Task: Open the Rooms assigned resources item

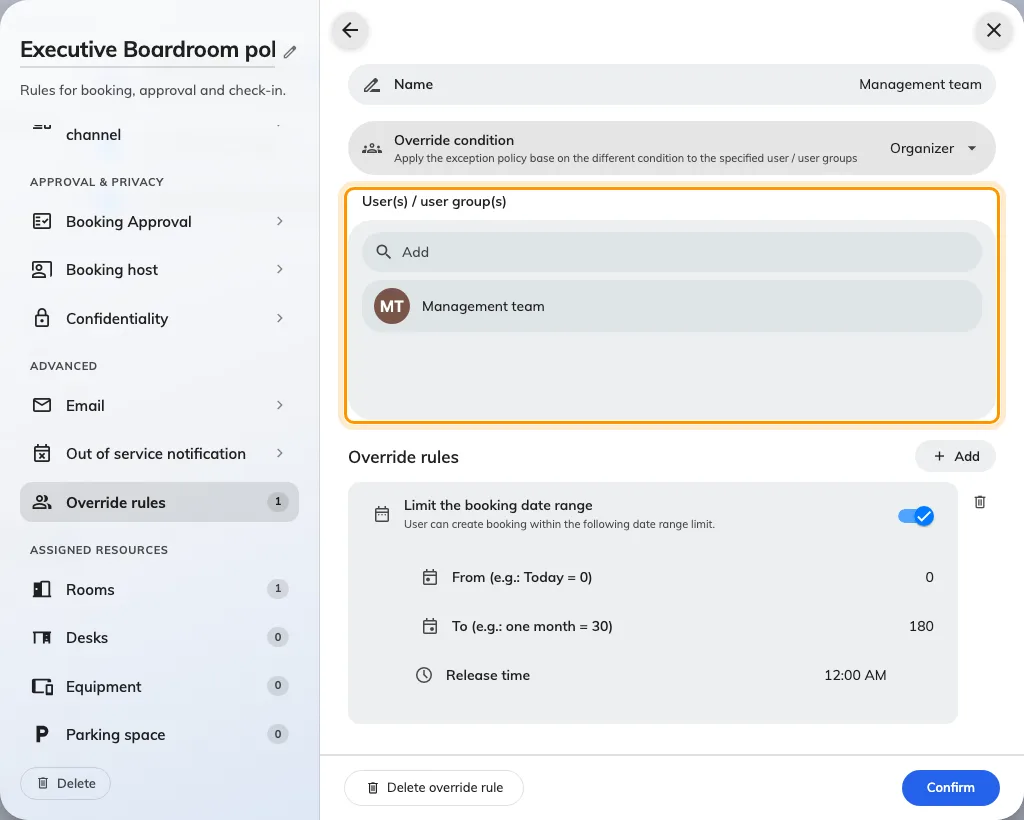Action: coord(159,590)
